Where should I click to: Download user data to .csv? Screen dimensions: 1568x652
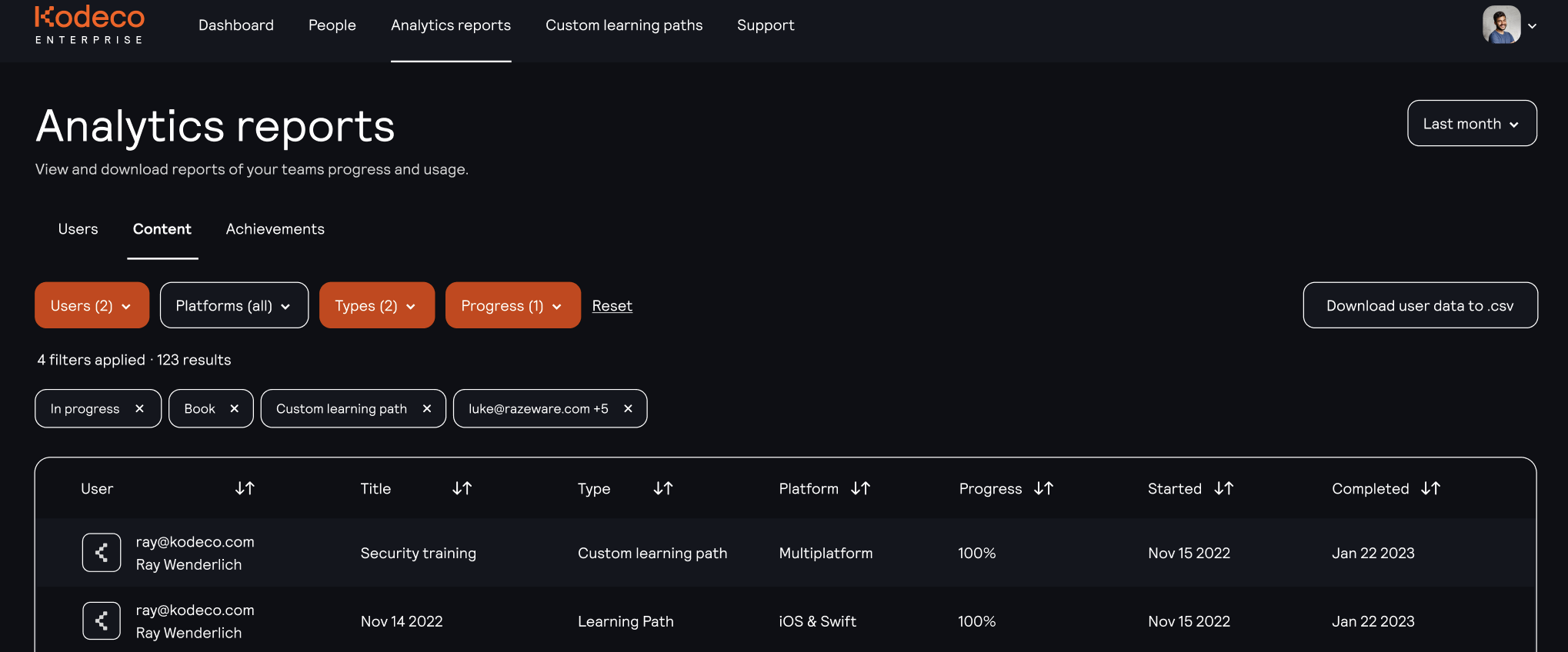[x=1420, y=305]
